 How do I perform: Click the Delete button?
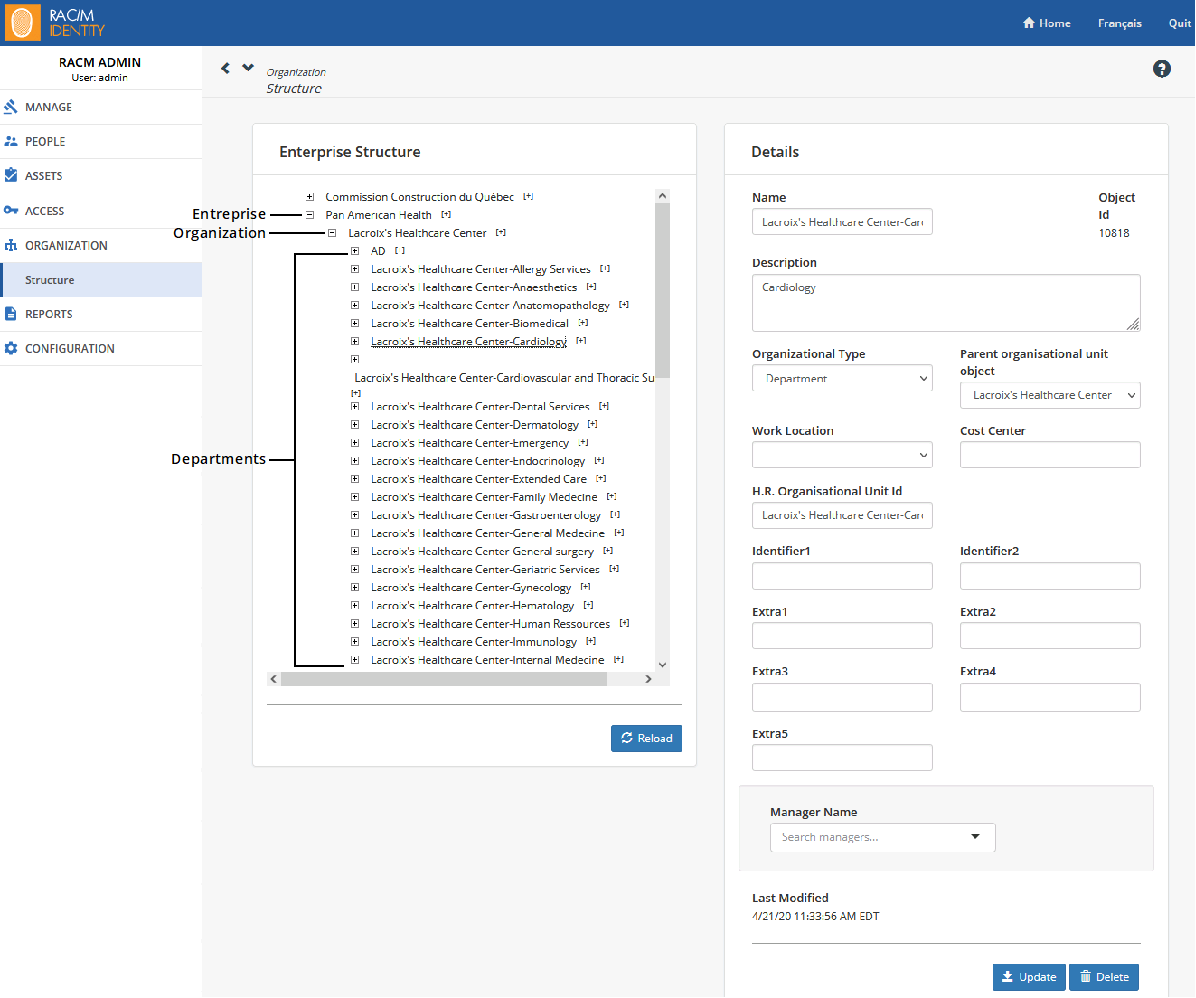click(1104, 977)
